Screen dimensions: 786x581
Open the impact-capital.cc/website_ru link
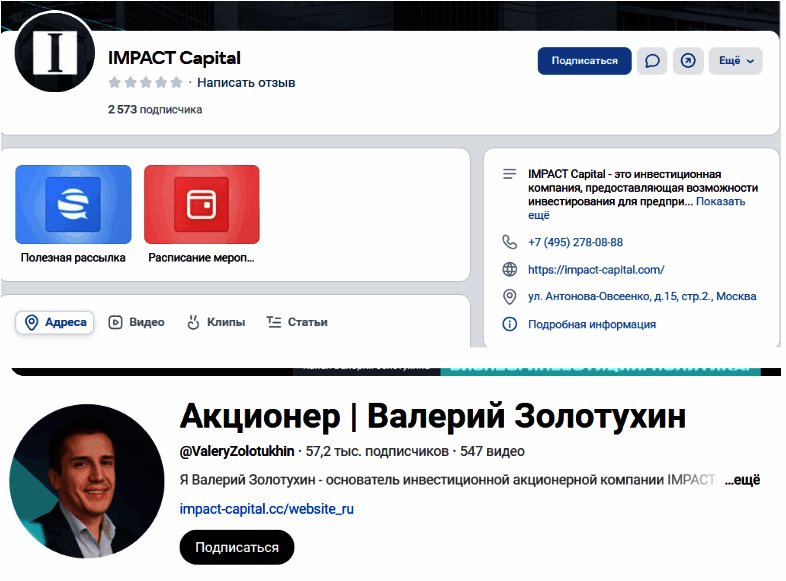pyautogui.click(x=267, y=509)
